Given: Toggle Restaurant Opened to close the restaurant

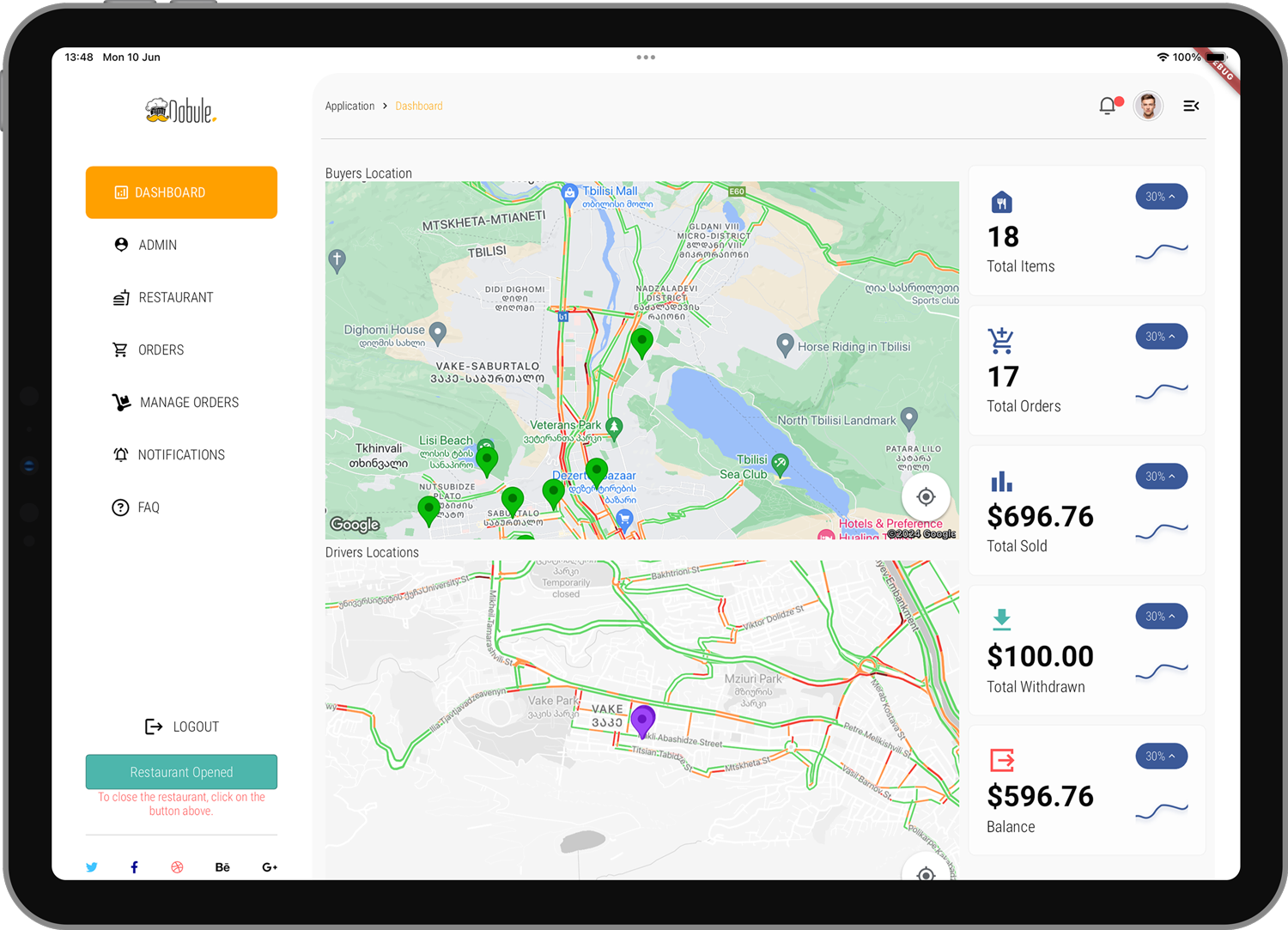Looking at the screenshot, I should coord(181,771).
